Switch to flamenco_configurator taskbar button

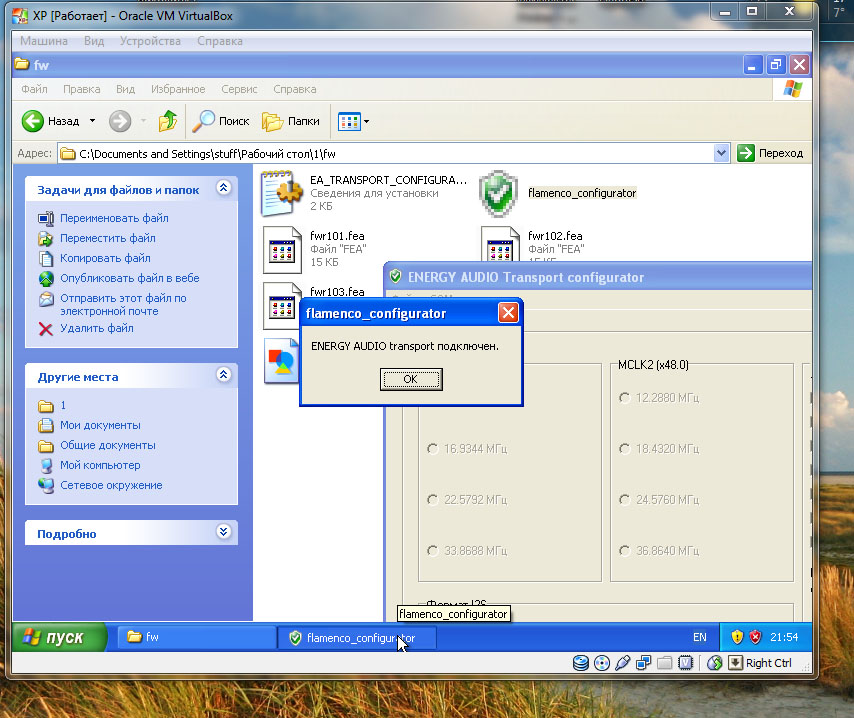357,638
